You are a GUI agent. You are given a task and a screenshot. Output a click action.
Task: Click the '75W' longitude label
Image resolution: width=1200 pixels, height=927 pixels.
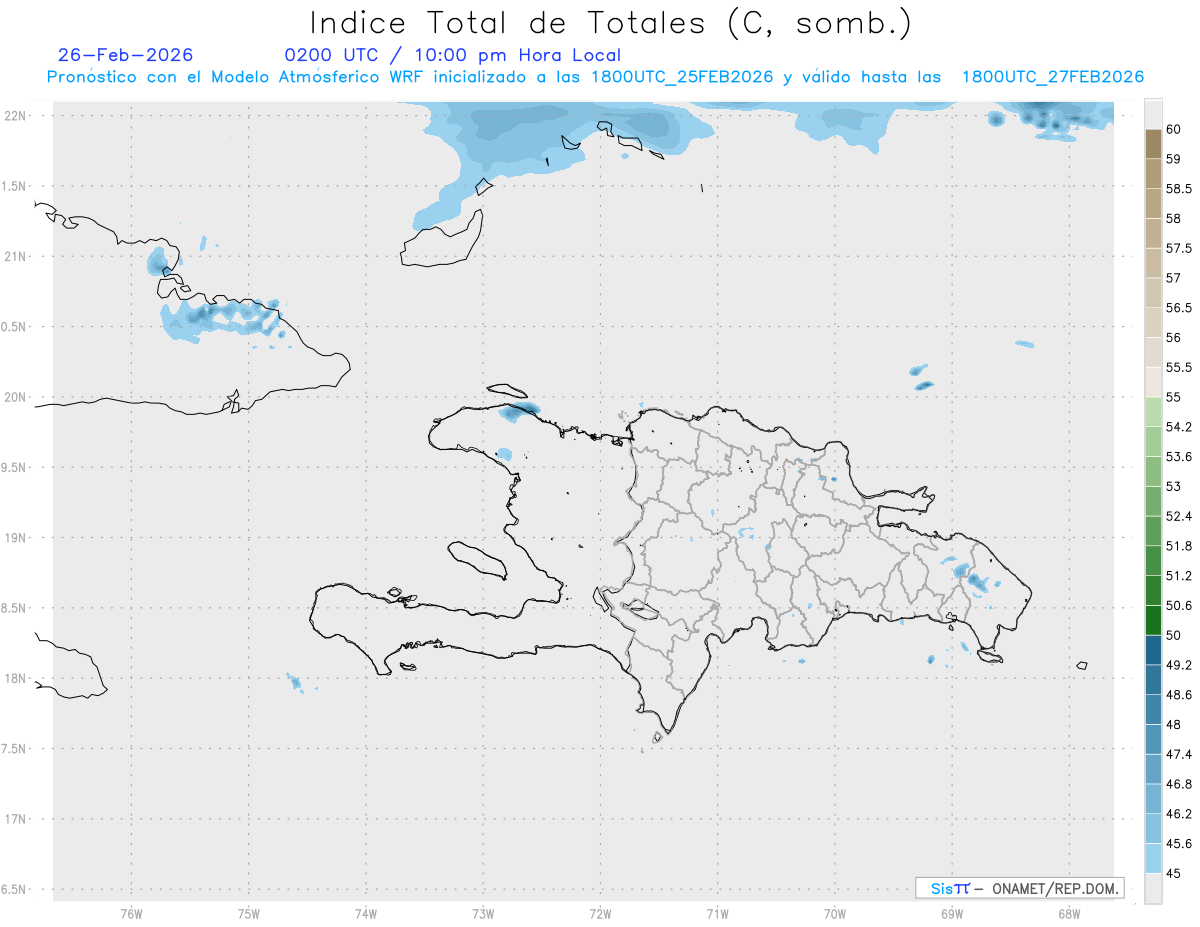tap(248, 913)
